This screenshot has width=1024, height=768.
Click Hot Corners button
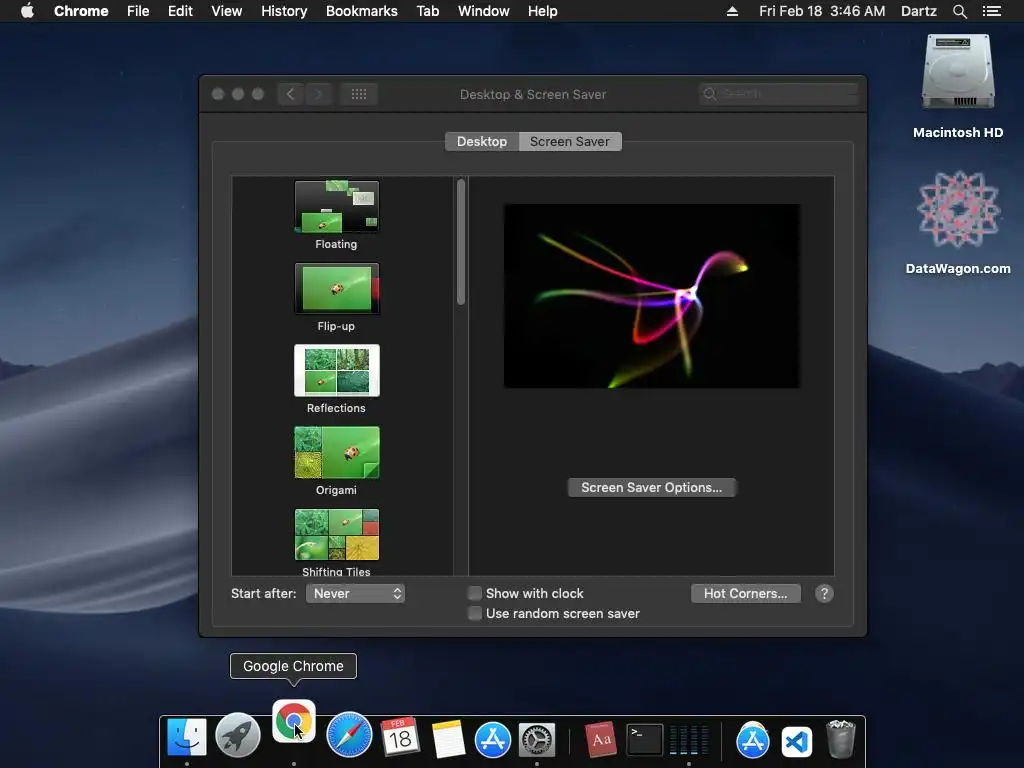746,594
